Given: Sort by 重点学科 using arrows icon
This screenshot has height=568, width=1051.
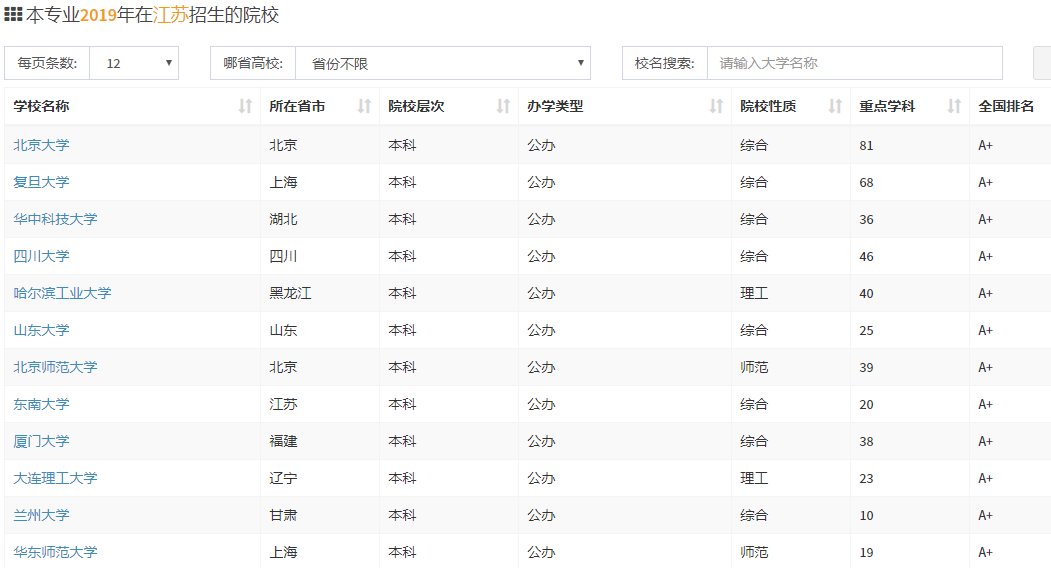Looking at the screenshot, I should pyautogui.click(x=954, y=106).
